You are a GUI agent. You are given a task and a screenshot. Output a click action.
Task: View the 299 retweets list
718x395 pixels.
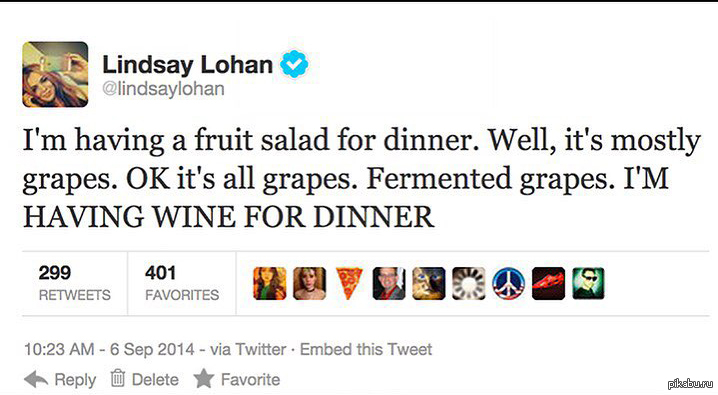pos(75,283)
